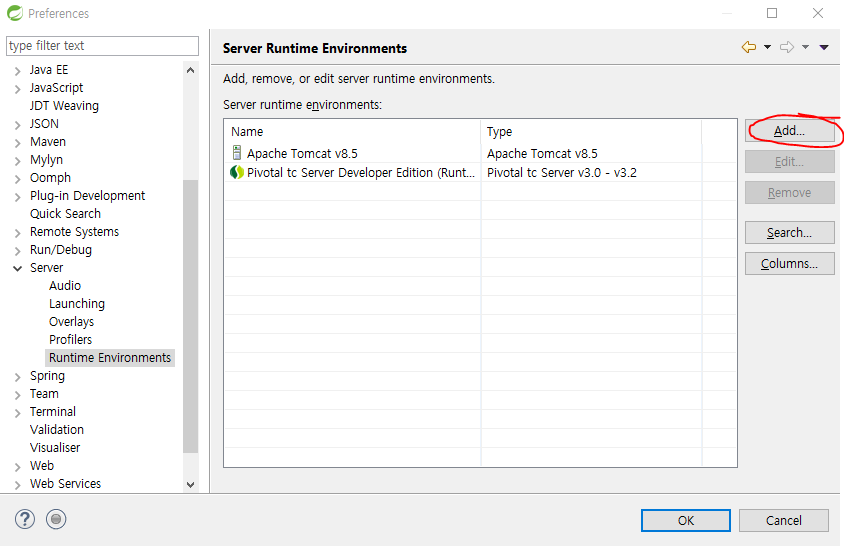Expand the Oomph tree node

click(x=18, y=178)
